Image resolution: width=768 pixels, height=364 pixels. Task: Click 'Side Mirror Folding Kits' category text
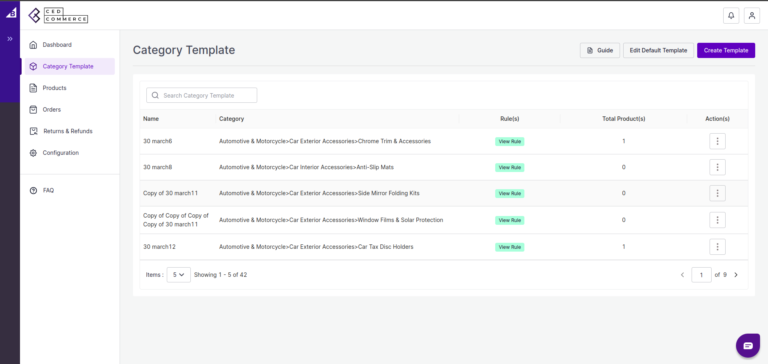[388, 193]
